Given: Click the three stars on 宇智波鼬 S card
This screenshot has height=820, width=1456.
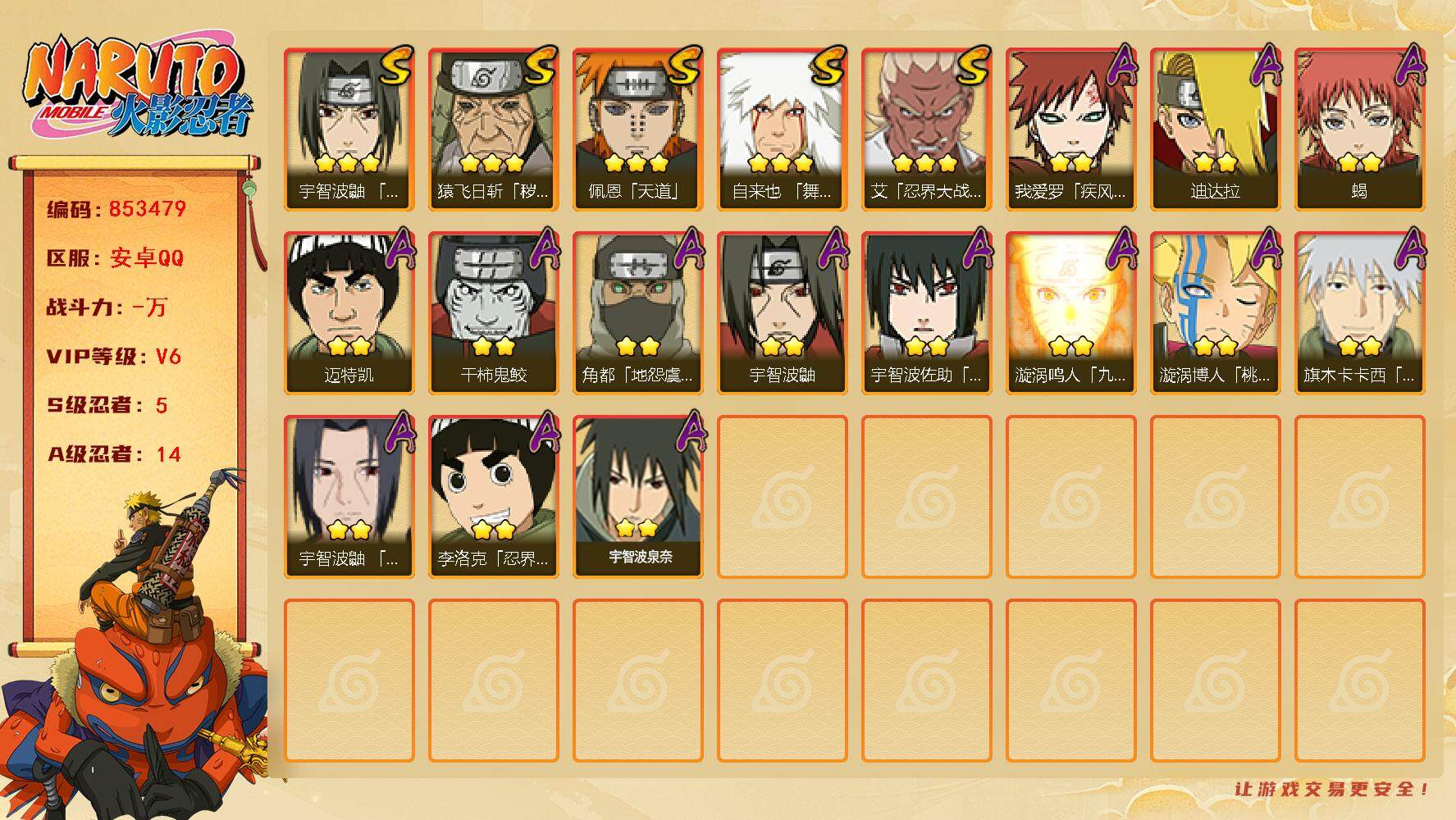Looking at the screenshot, I should (349, 162).
